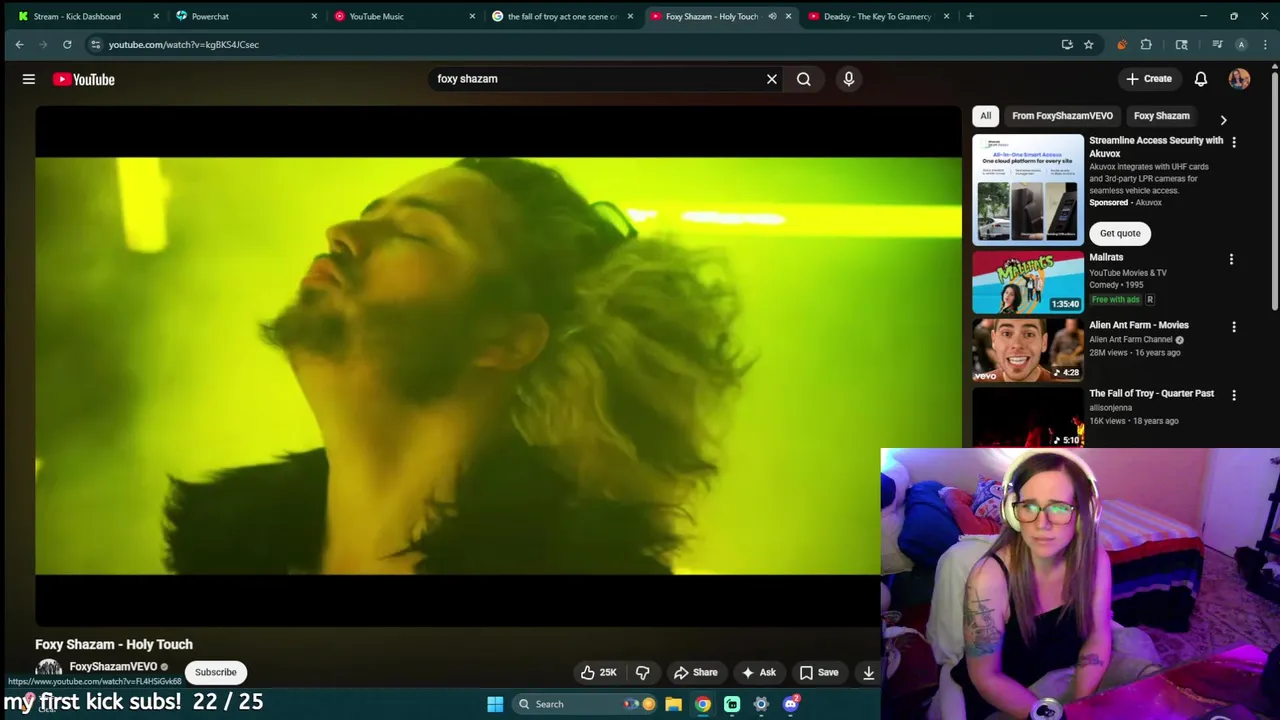Reload the current page
1280x720 pixels.
point(67,44)
